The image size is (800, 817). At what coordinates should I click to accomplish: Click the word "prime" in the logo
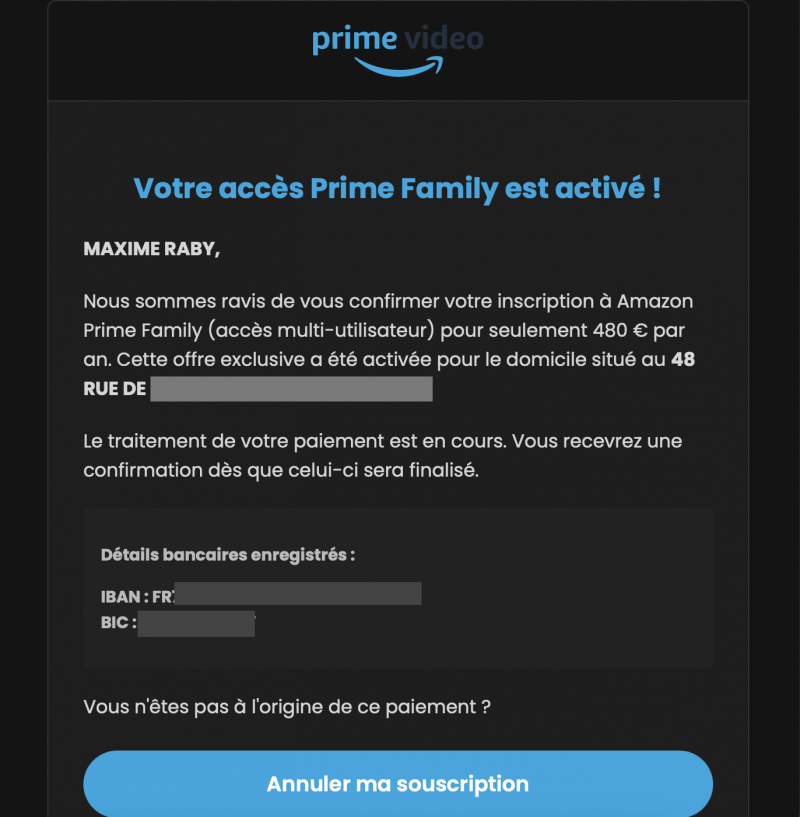[354, 41]
